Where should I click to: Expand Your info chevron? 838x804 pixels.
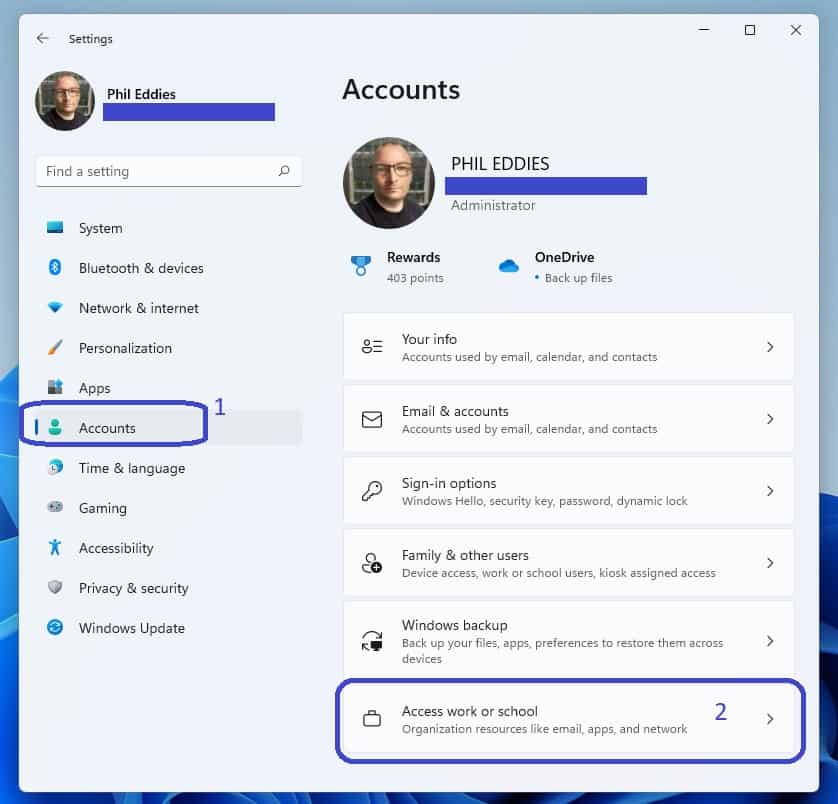(770, 347)
